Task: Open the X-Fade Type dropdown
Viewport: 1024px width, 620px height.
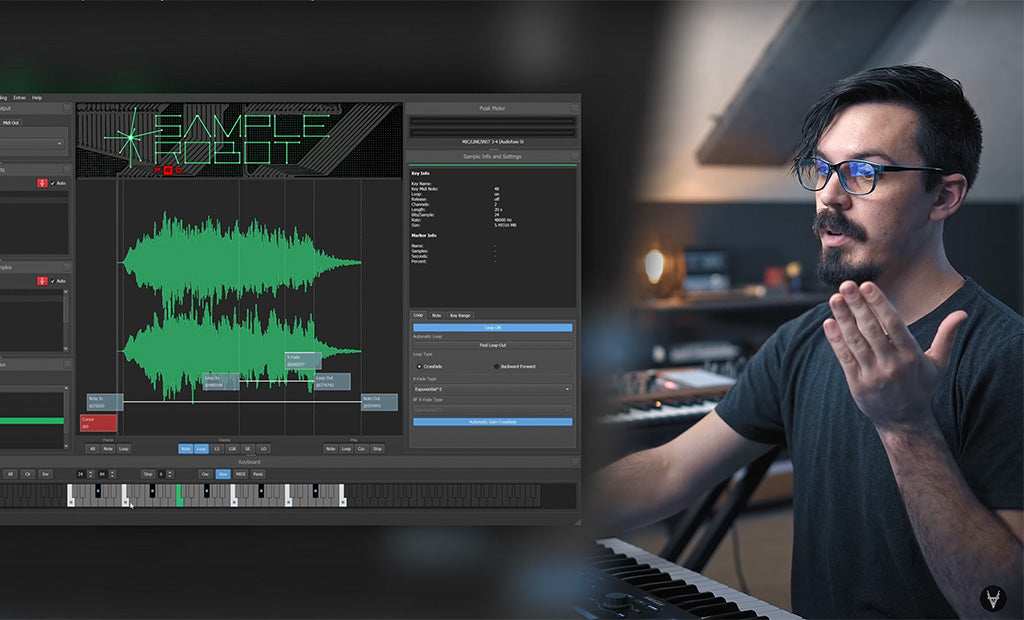Action: pos(492,389)
